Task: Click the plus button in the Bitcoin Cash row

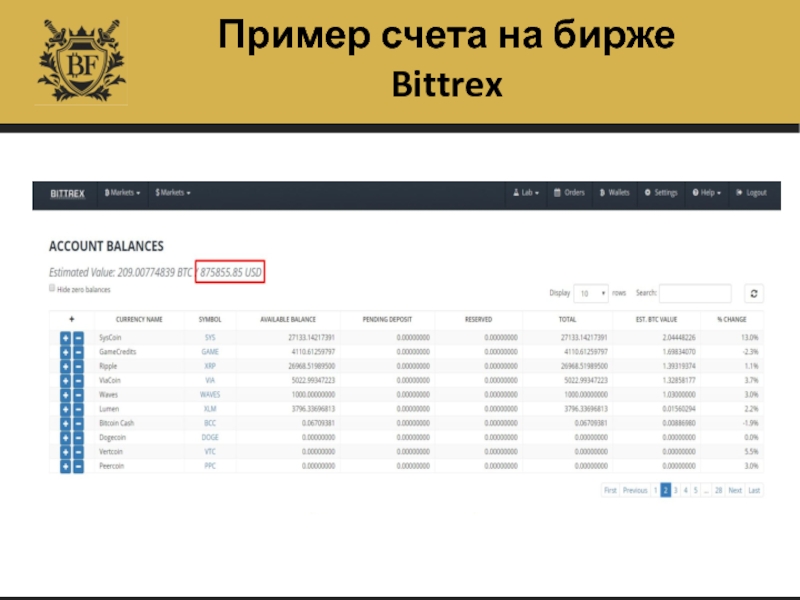Action: point(65,423)
